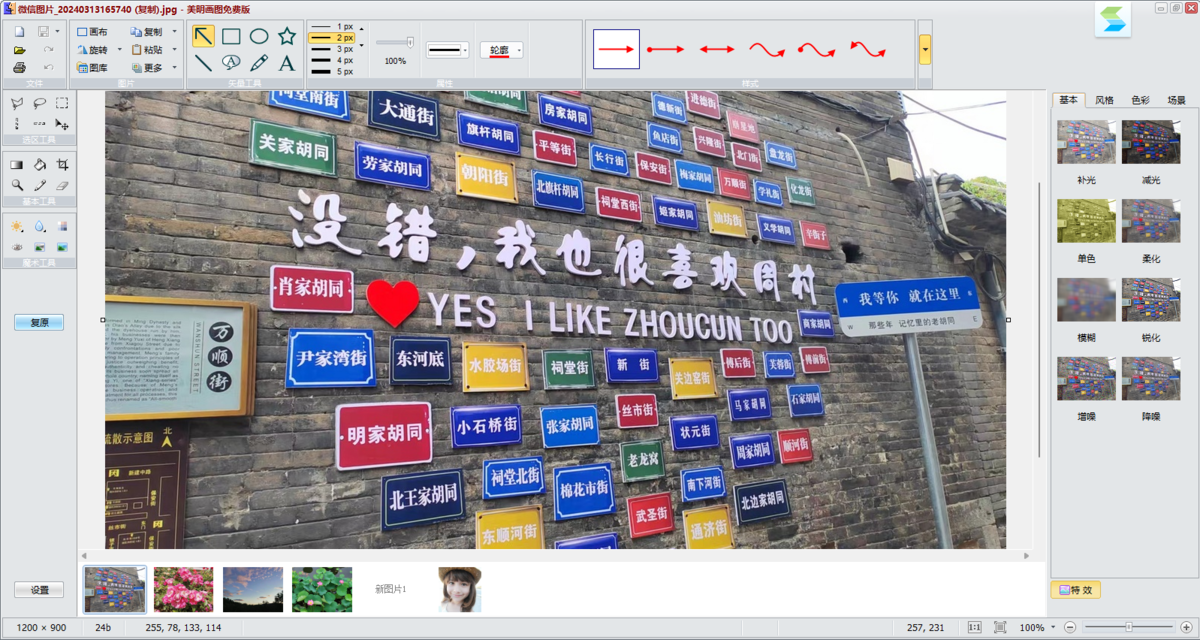Screen dimensions: 1200x640
Task: Click the 复原 restore button
Action: 39,323
